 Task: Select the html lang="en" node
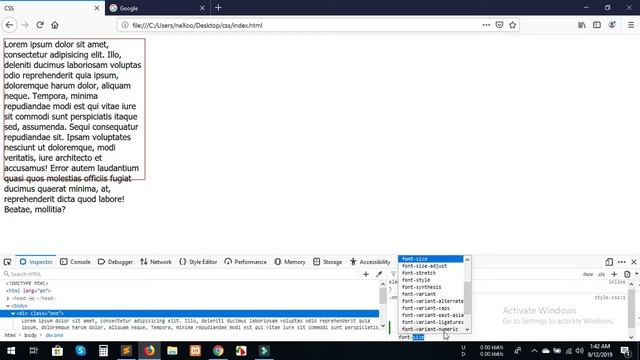28,291
